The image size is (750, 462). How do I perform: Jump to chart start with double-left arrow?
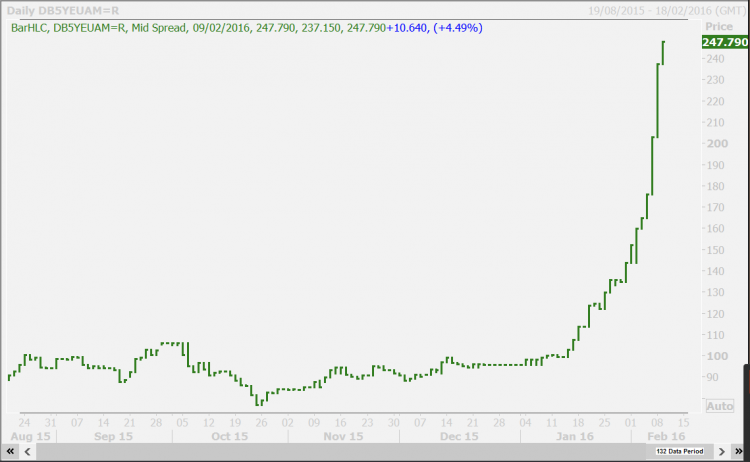pyautogui.click(x=9, y=454)
